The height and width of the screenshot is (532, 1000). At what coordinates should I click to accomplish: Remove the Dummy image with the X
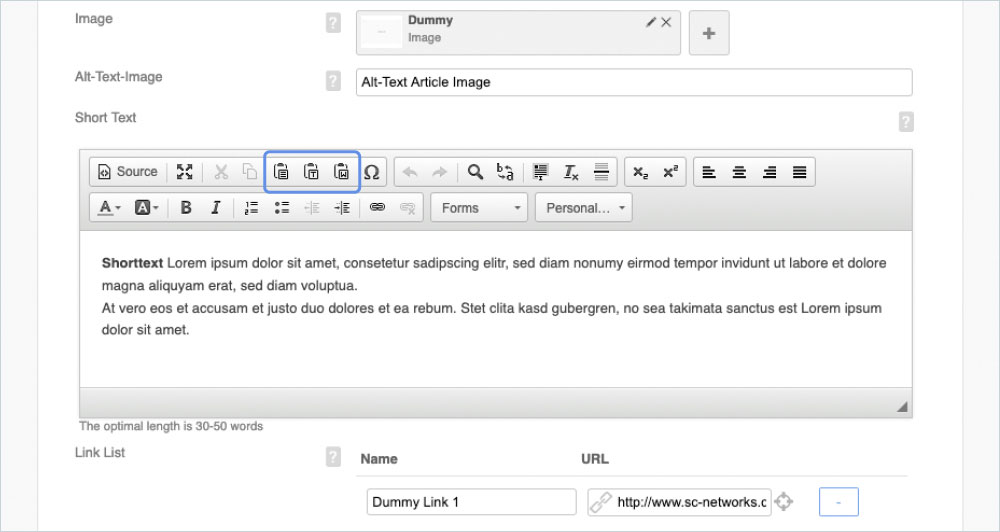[666, 22]
